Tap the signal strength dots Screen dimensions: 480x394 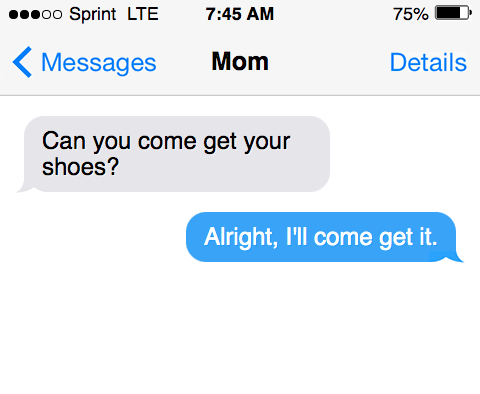click(x=35, y=15)
